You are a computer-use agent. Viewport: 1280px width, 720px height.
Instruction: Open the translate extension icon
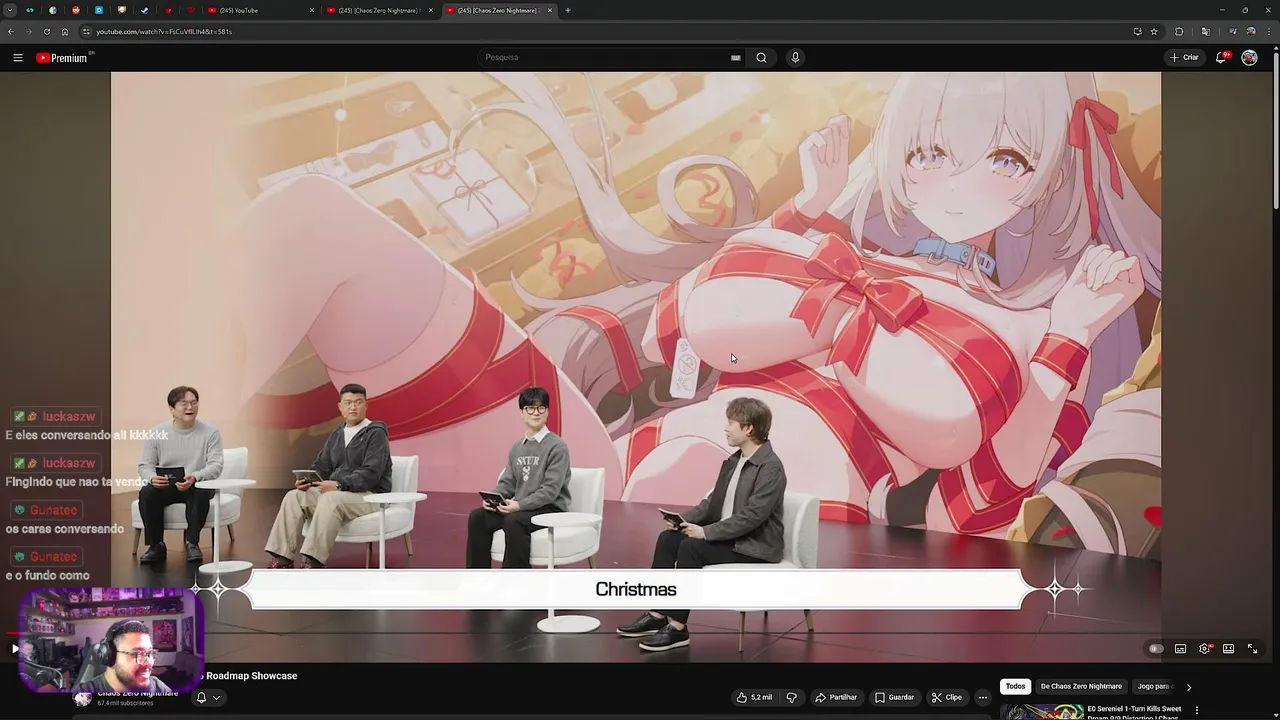1205,31
